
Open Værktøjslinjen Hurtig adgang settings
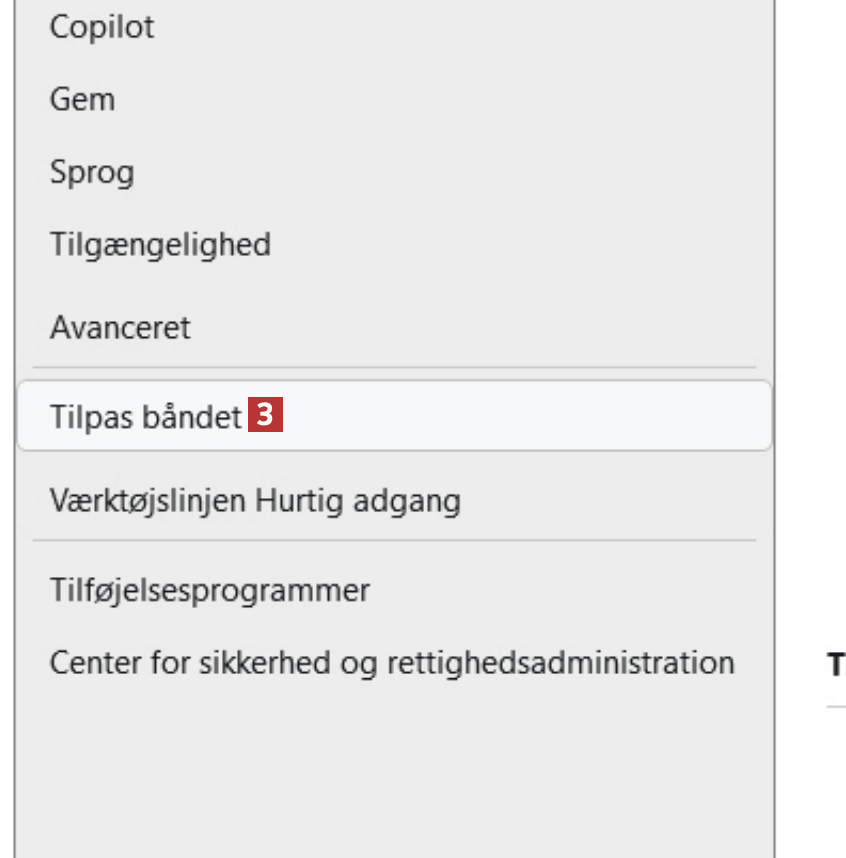pyautogui.click(x=255, y=500)
